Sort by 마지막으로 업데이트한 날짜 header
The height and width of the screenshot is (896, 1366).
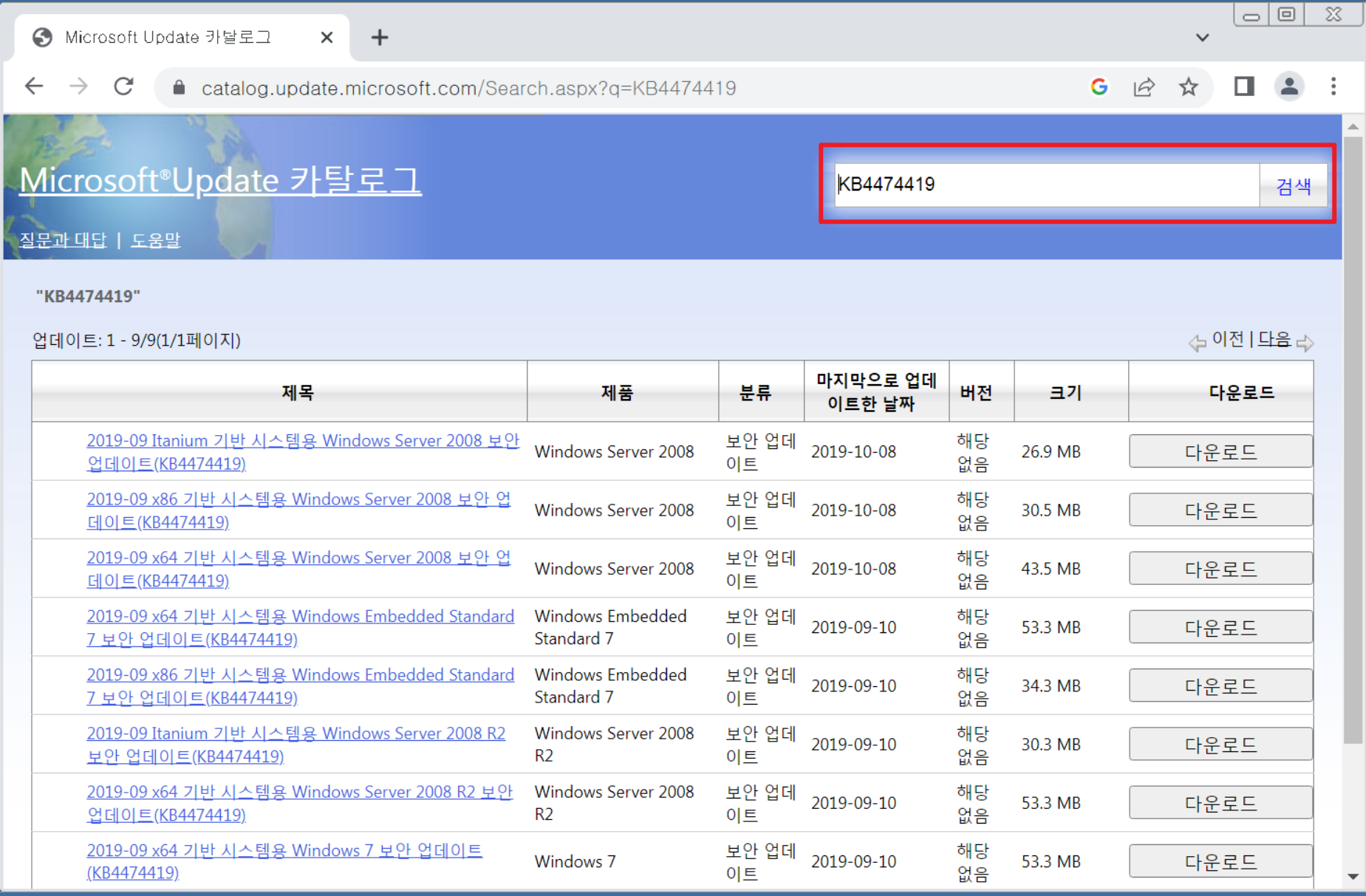pyautogui.click(x=875, y=392)
